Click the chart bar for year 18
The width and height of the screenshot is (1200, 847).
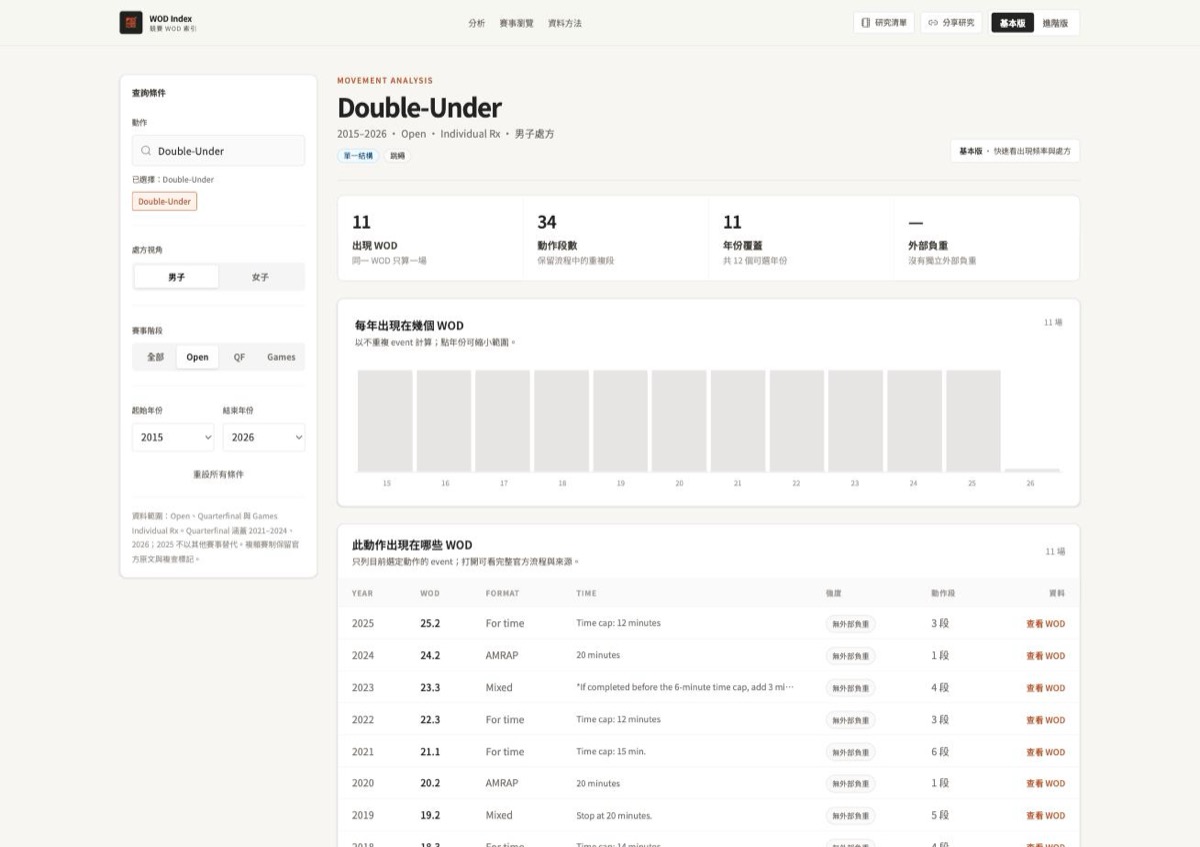coord(562,421)
